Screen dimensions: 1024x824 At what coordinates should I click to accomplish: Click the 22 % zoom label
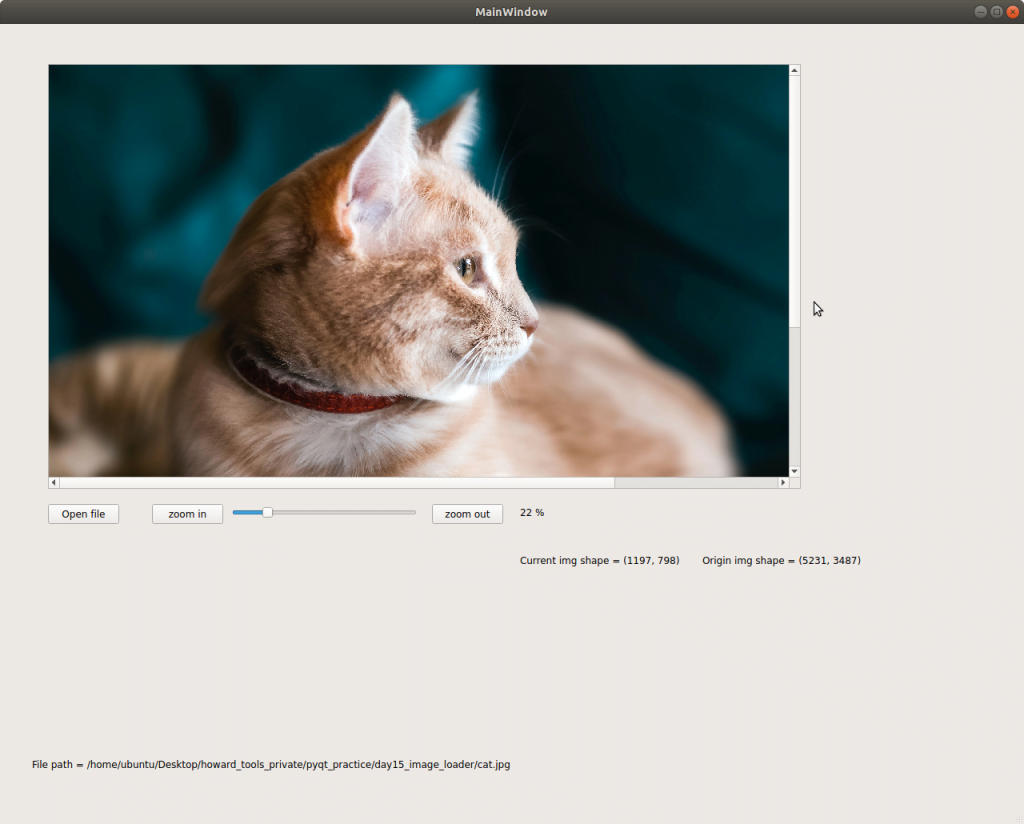point(532,513)
